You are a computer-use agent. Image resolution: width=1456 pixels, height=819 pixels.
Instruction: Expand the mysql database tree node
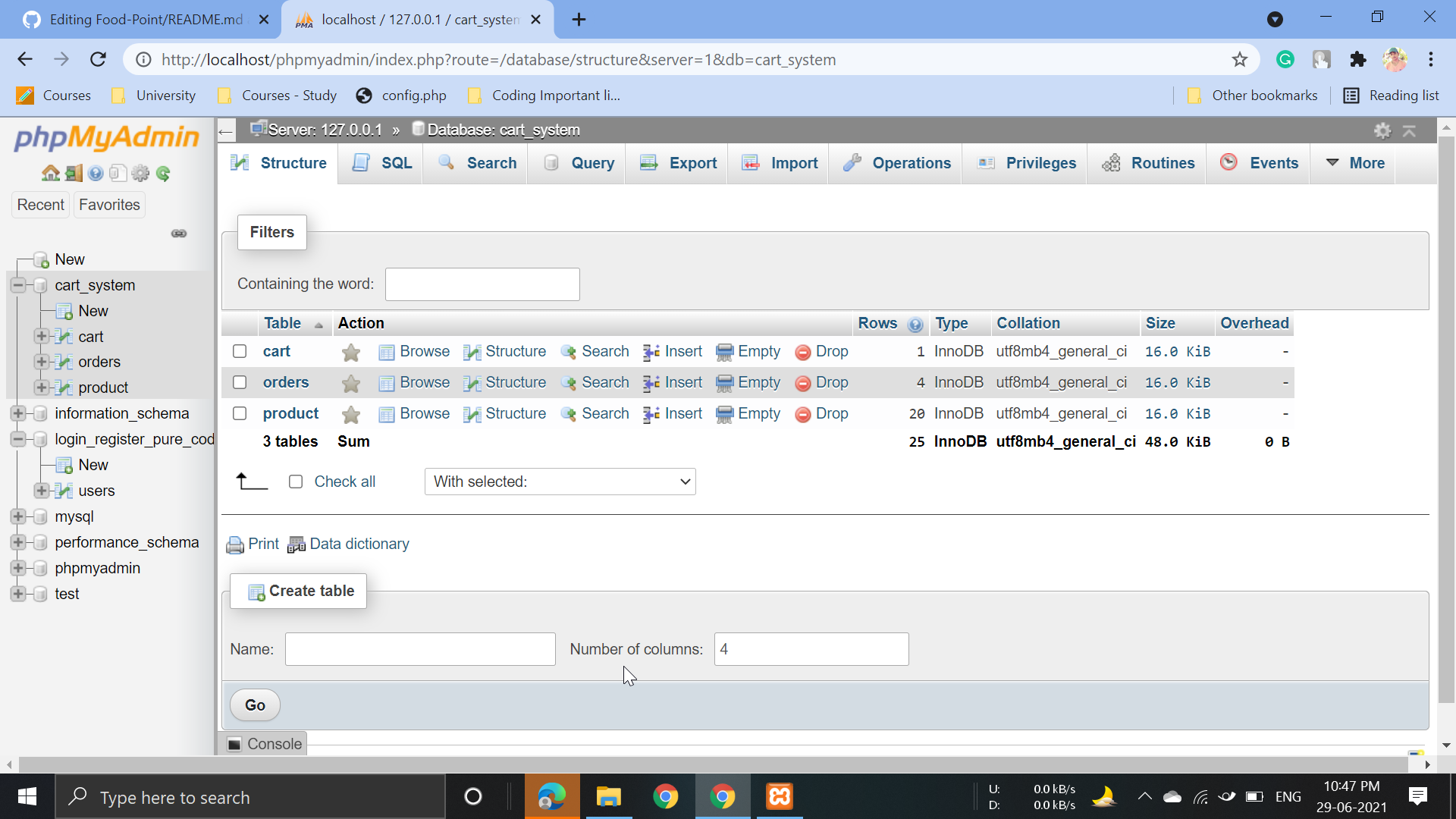(18, 516)
